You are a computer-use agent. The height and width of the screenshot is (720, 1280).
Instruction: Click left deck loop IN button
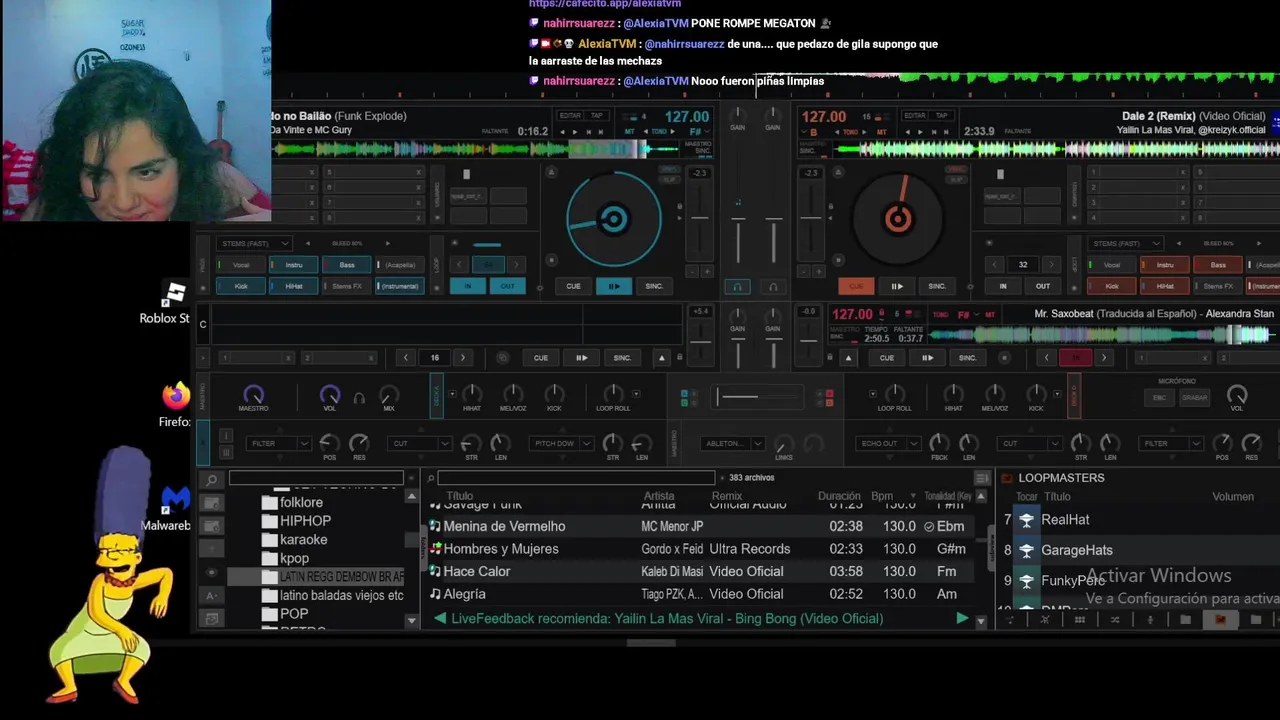click(467, 286)
